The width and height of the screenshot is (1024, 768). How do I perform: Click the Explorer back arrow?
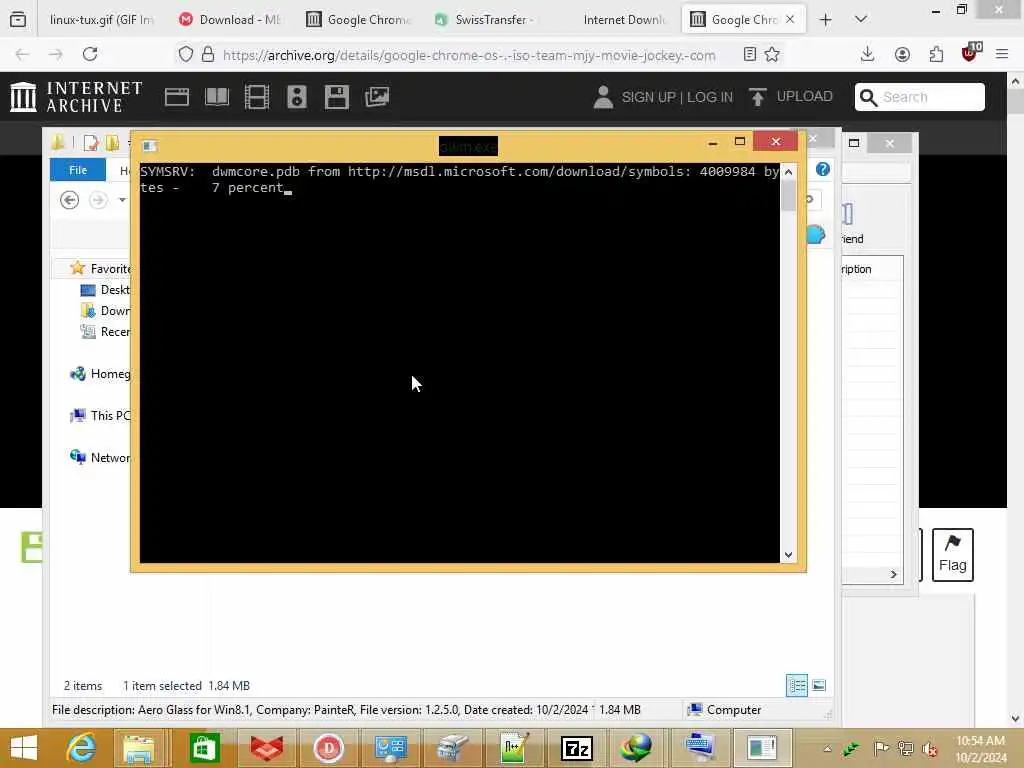69,200
